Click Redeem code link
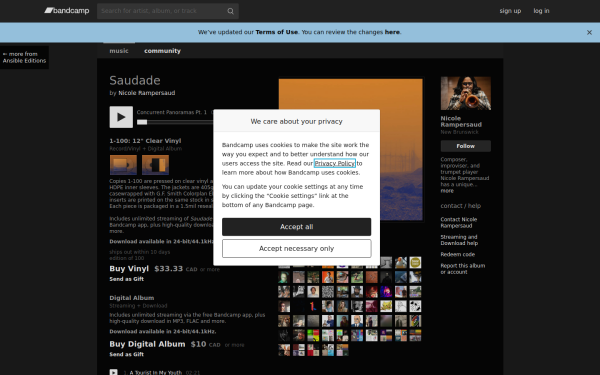Viewport: 600px width, 375px height. [x=458, y=254]
